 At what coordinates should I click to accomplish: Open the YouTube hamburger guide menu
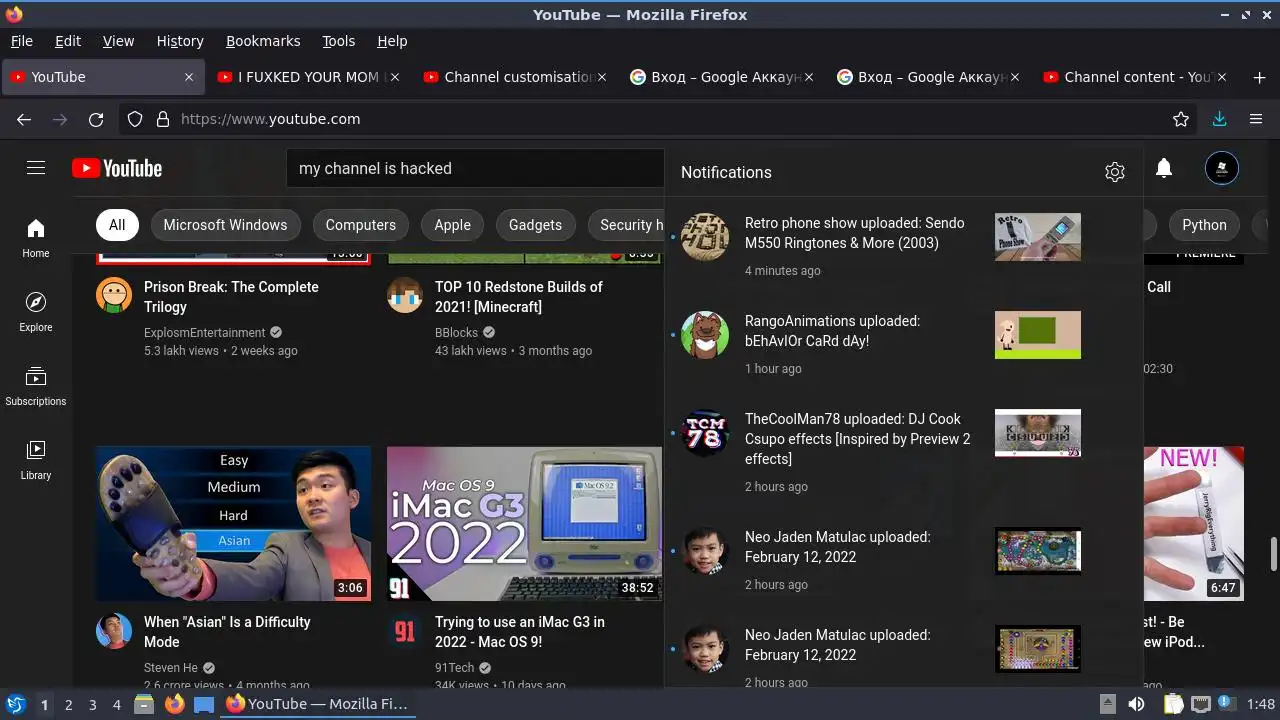click(36, 168)
